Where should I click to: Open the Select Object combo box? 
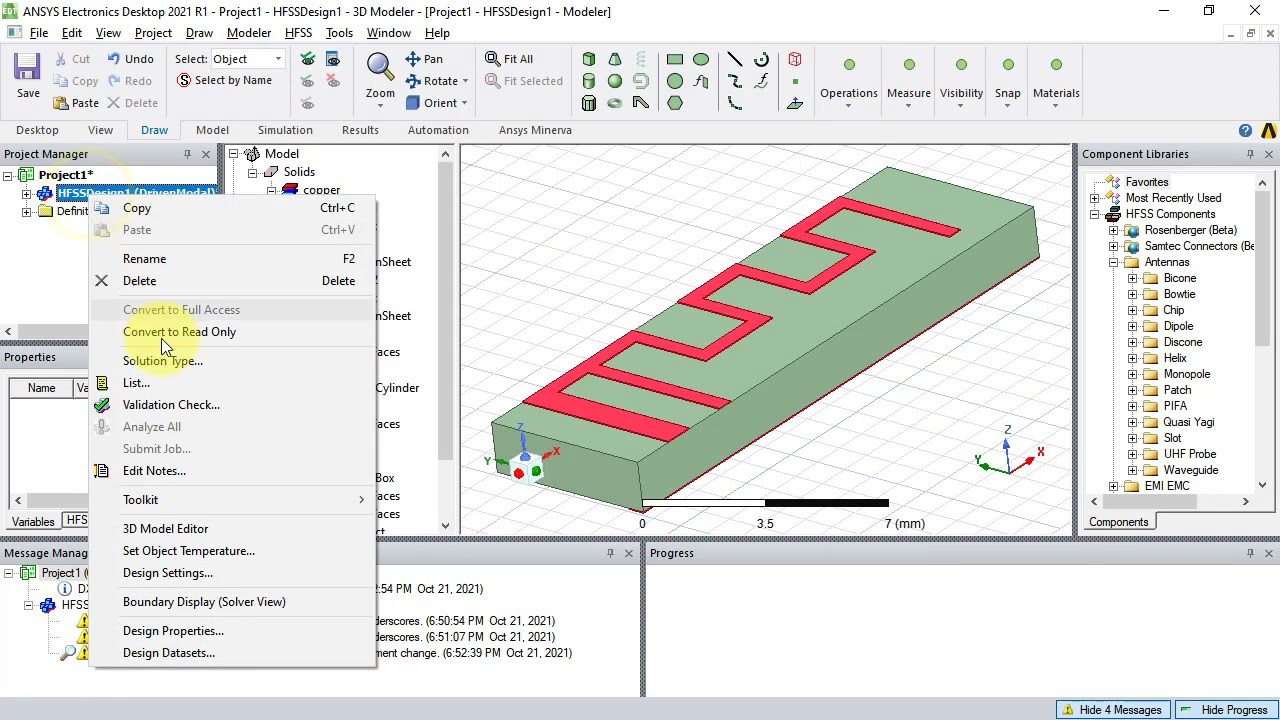pos(247,59)
